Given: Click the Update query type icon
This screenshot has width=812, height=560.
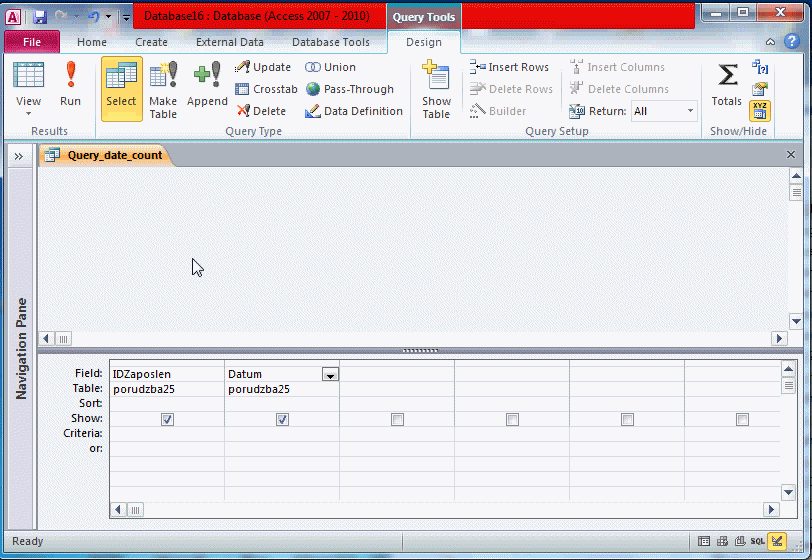Looking at the screenshot, I should (263, 67).
